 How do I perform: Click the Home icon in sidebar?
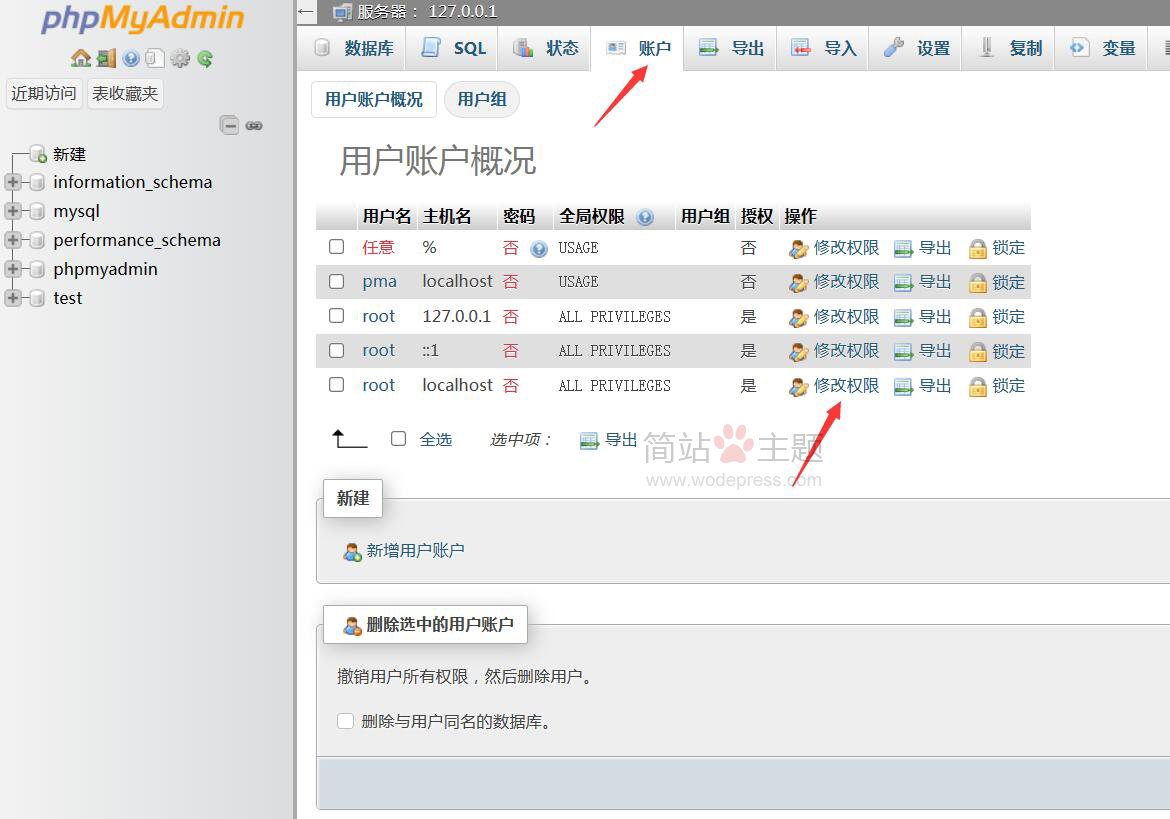coord(81,58)
